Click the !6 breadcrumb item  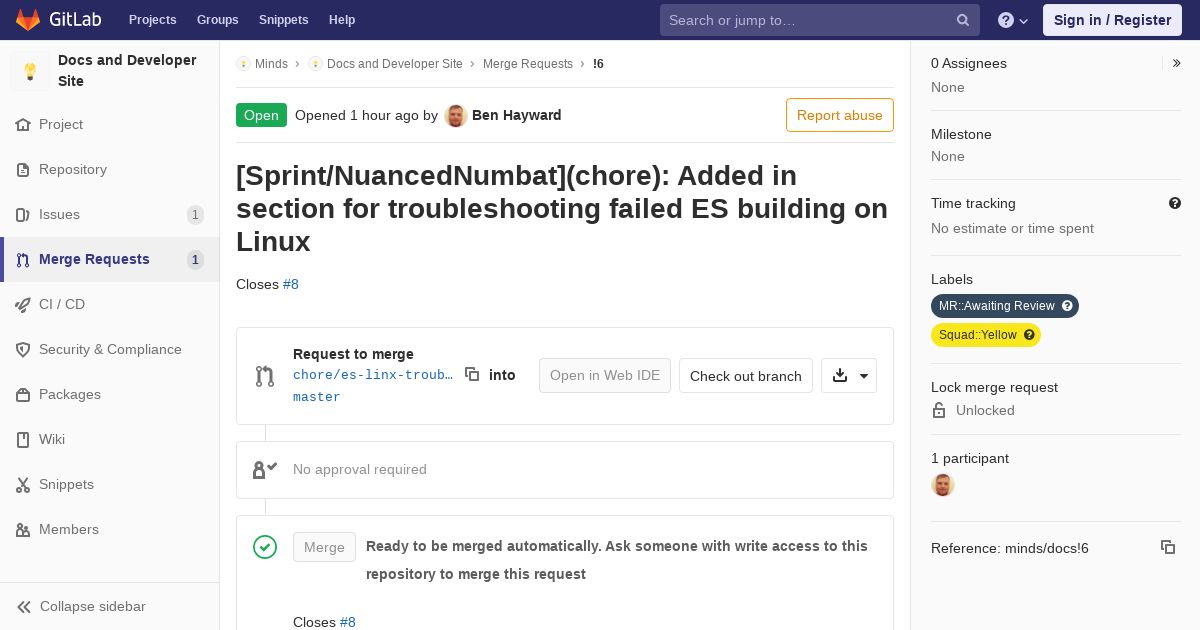(598, 64)
